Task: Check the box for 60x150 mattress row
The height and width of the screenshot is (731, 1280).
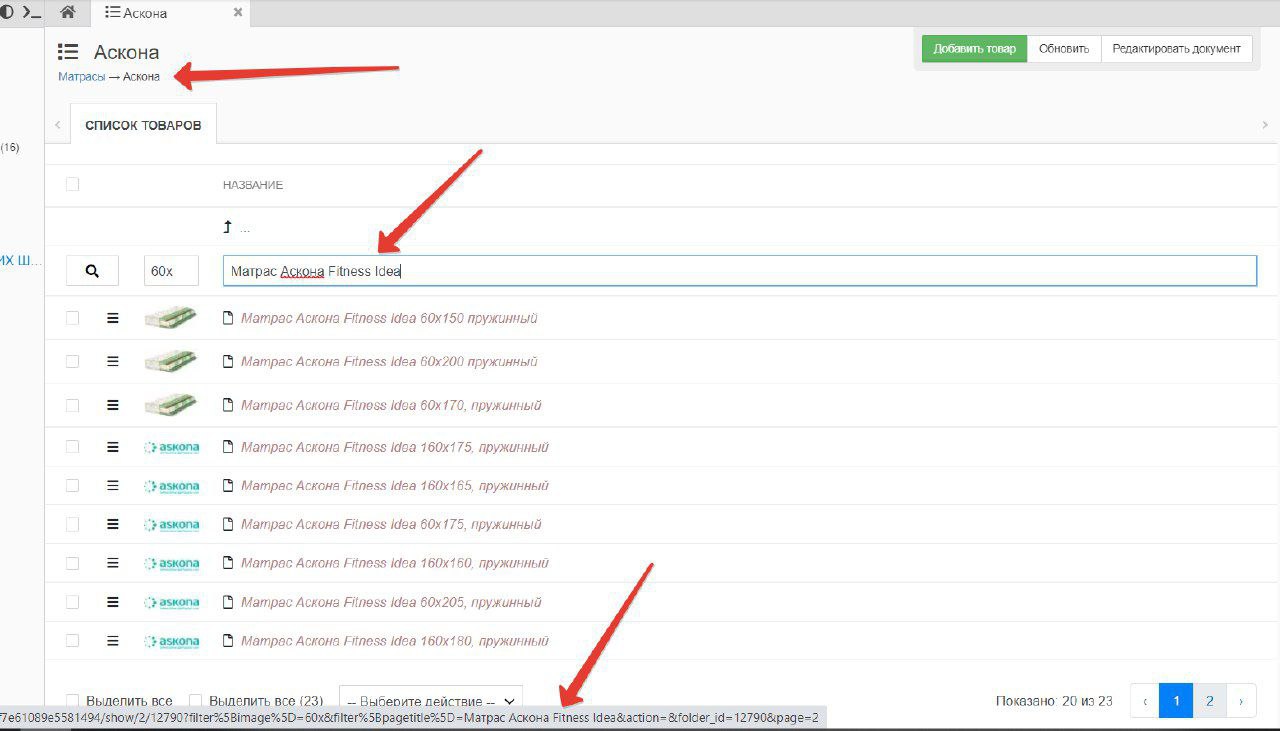Action: pos(72,318)
